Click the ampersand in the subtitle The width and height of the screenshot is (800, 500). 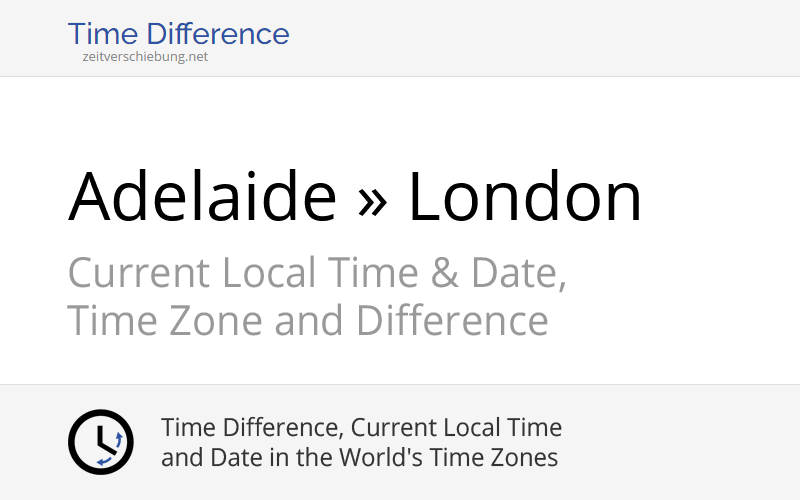[x=444, y=273]
